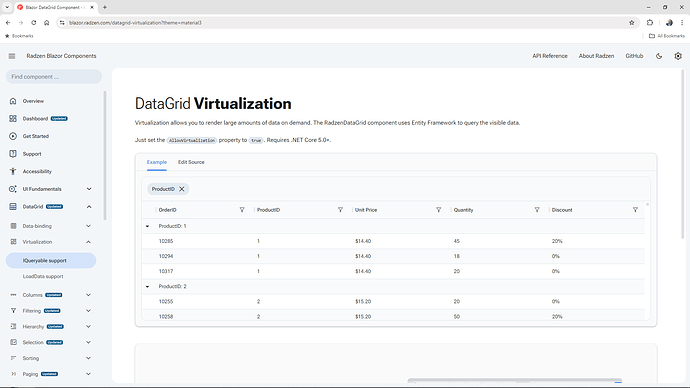
Task: Expand Columns submenu
Action: [x=88, y=295]
